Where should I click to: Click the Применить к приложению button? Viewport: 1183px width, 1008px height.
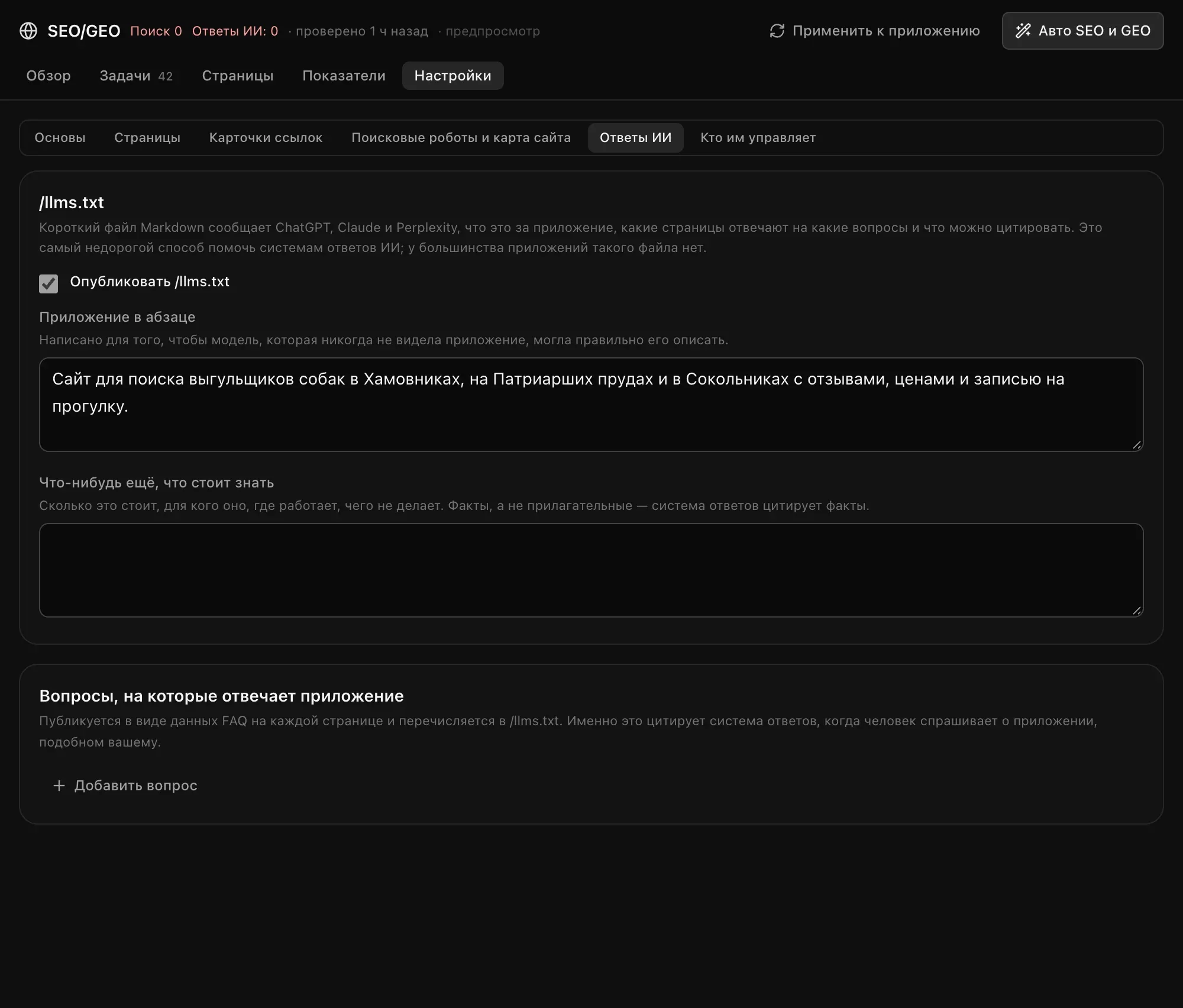(x=875, y=31)
